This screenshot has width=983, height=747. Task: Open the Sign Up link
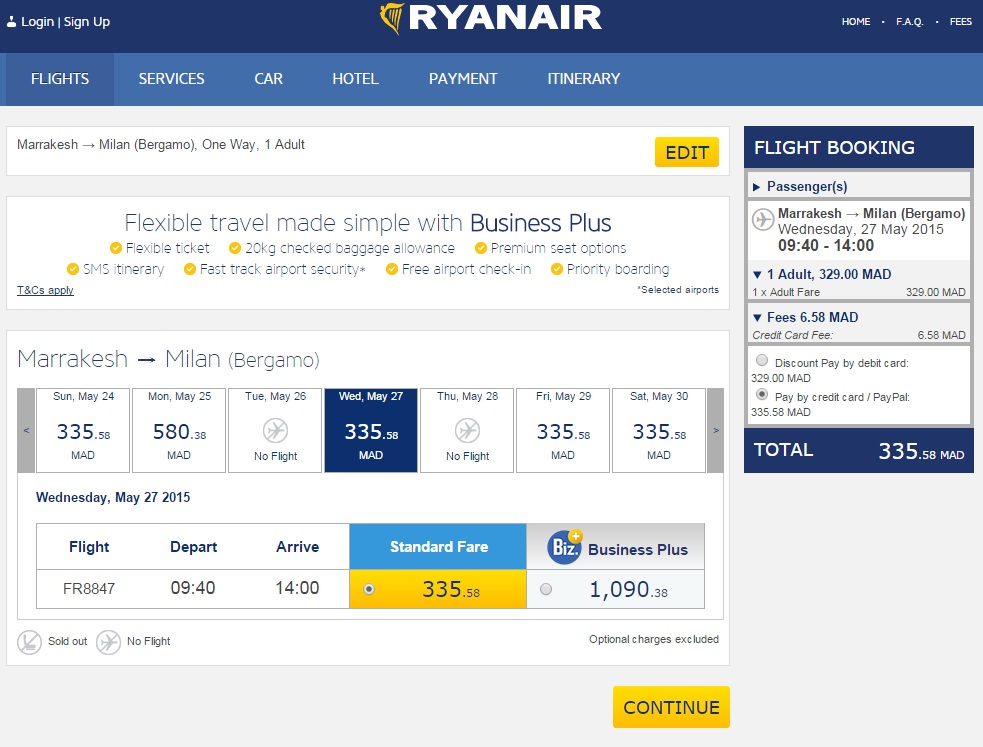[87, 22]
